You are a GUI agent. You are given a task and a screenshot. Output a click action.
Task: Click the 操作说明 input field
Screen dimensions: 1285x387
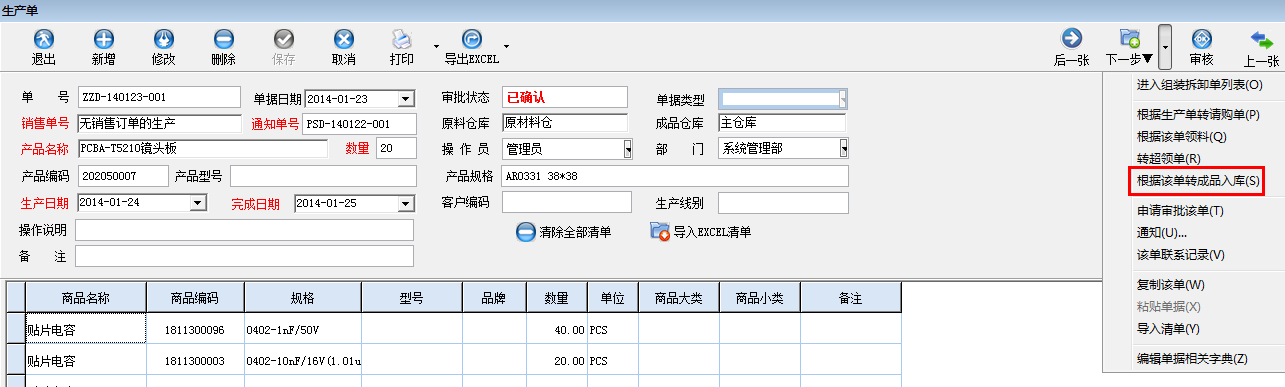point(244,230)
